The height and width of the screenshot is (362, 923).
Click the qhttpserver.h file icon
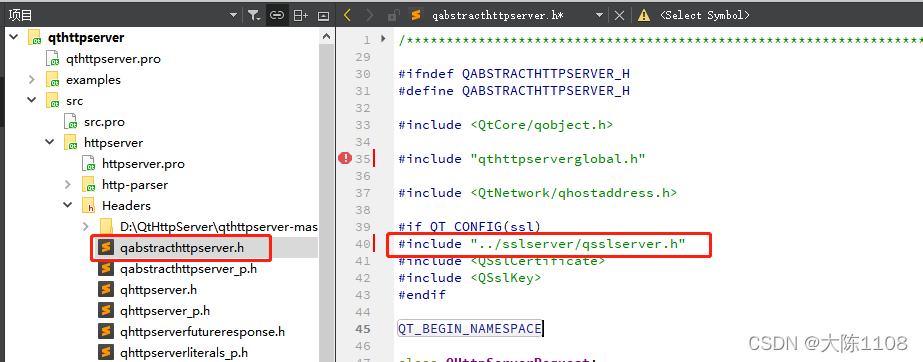click(106, 290)
